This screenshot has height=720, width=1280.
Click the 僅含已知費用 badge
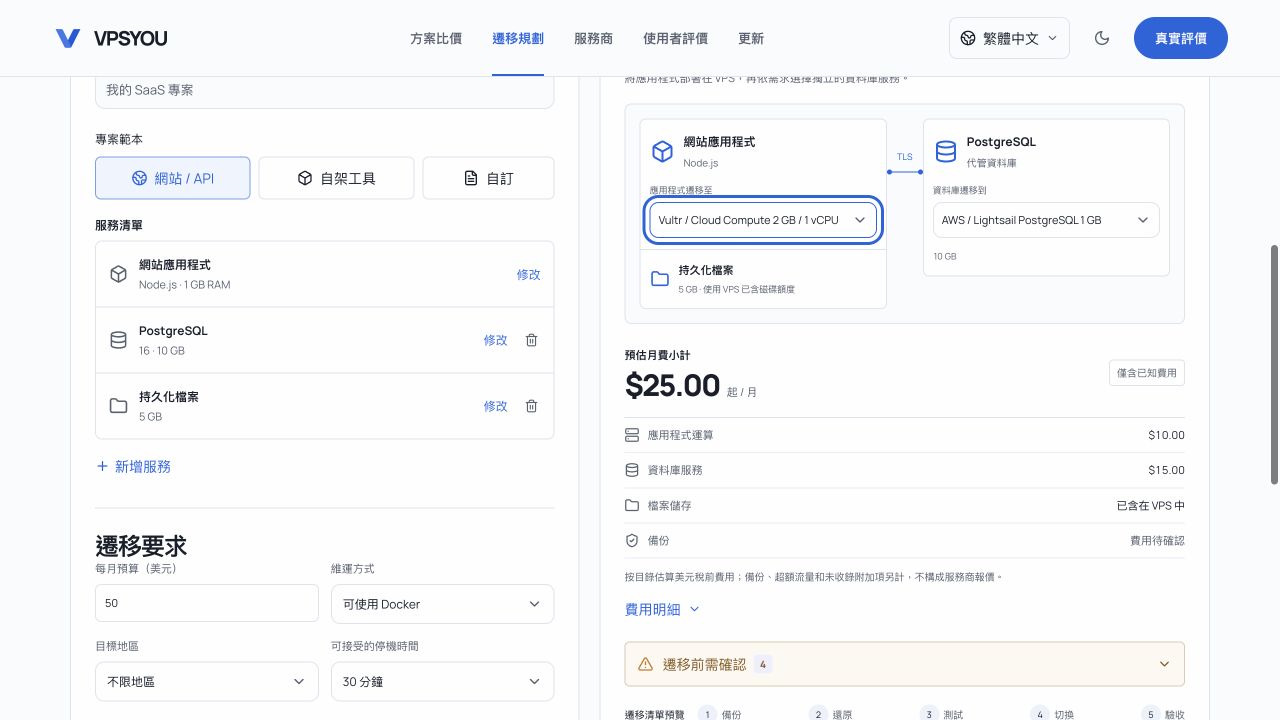click(x=1147, y=373)
